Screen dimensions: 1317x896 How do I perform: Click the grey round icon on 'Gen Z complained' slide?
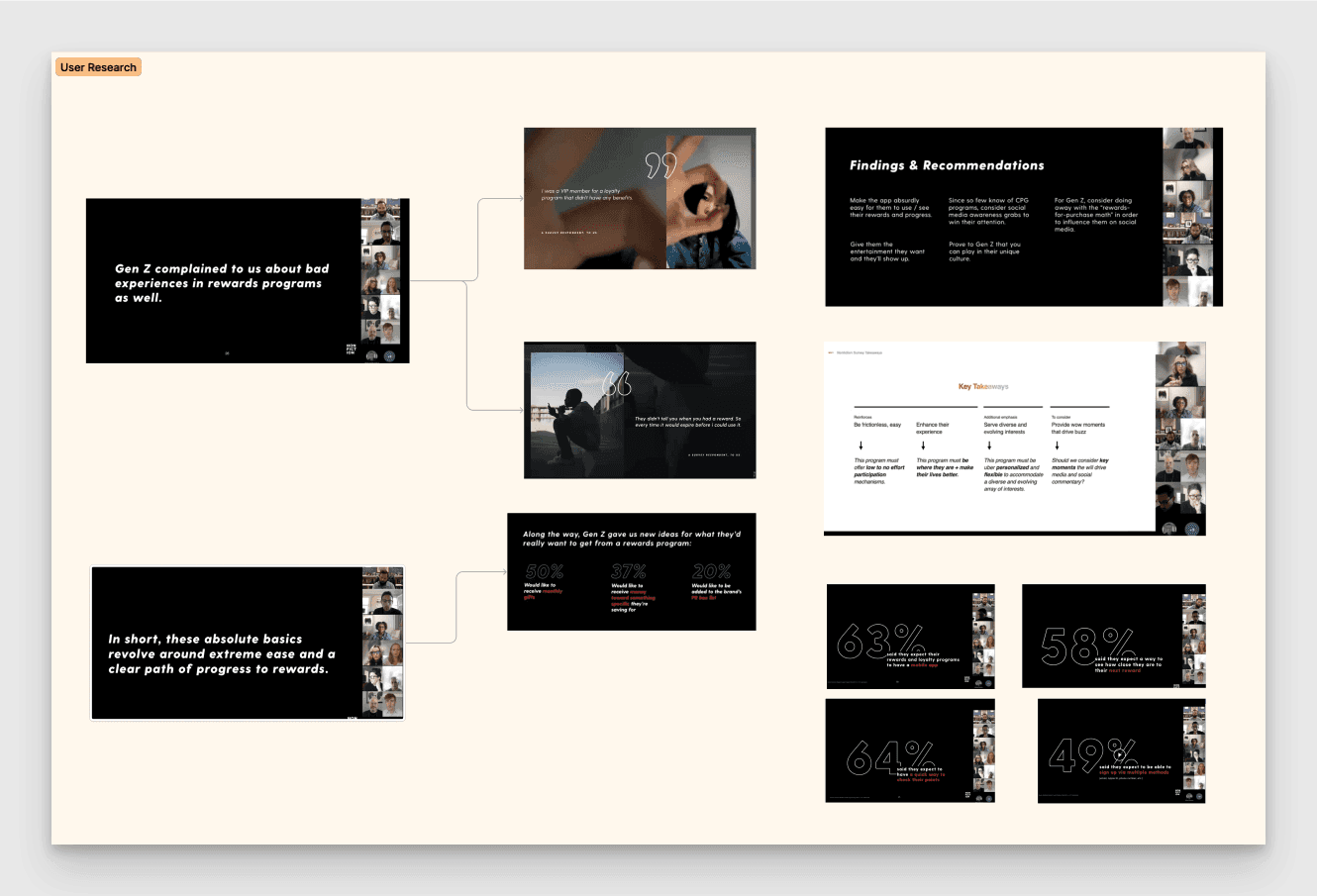[x=372, y=355]
